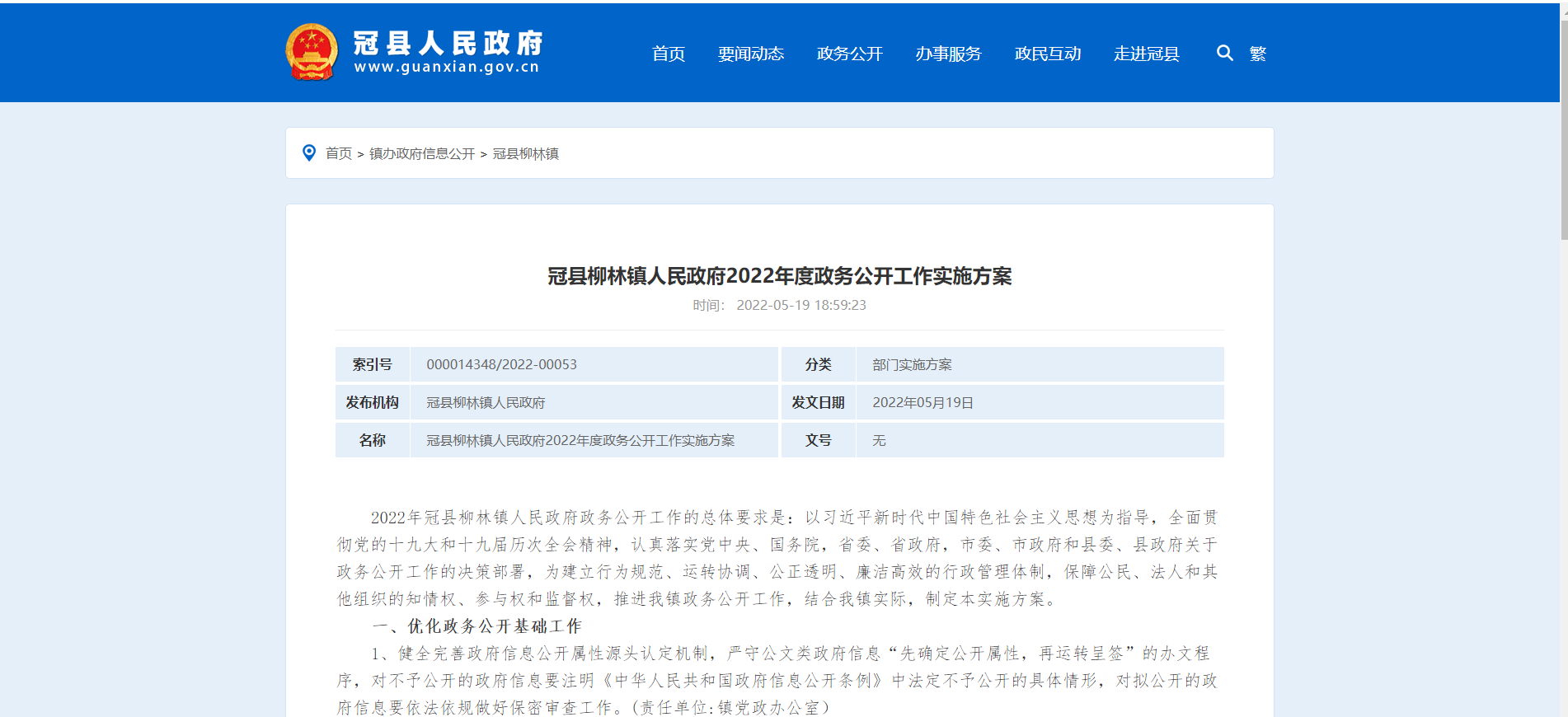Open the search magnifier icon
This screenshot has height=717, width=1568.
click(1225, 53)
